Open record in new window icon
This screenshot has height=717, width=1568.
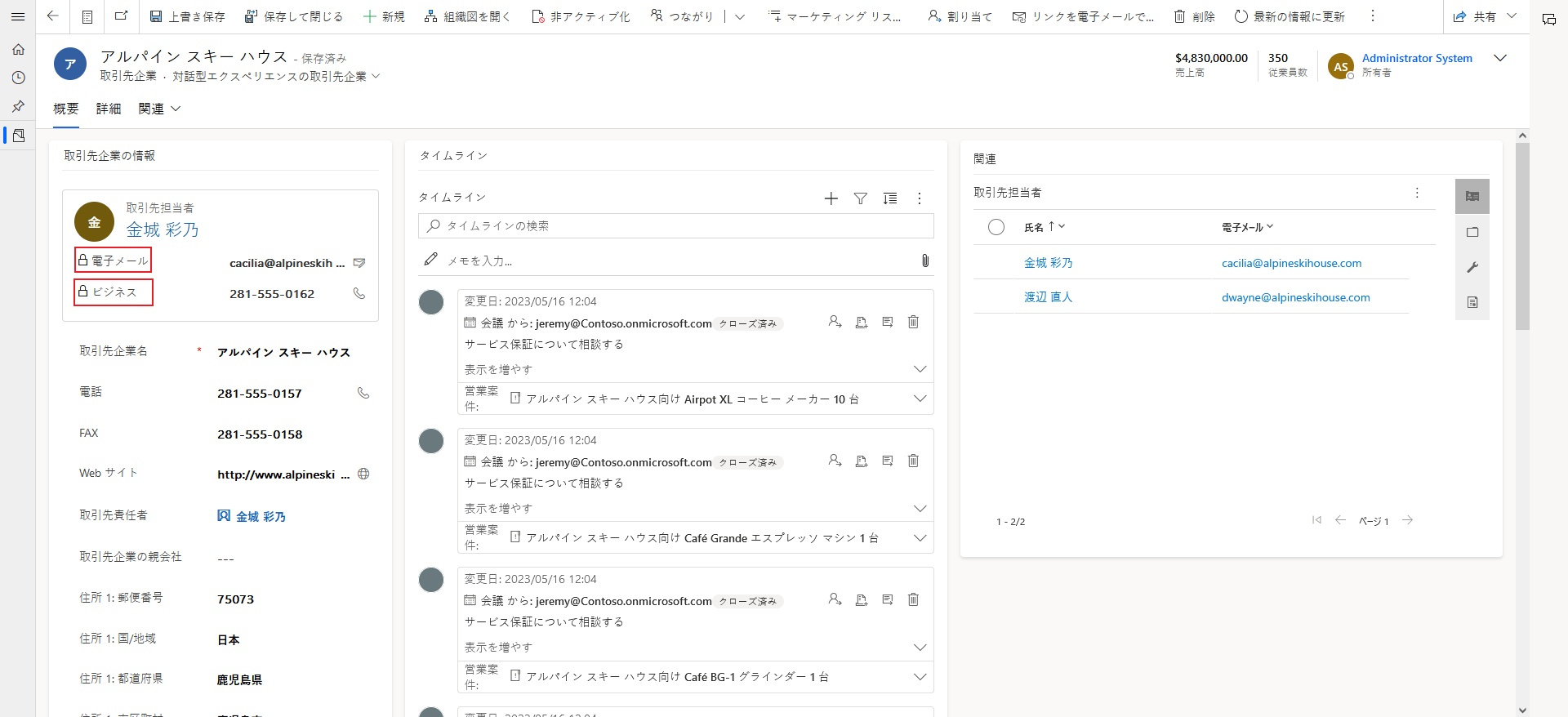pos(121,16)
